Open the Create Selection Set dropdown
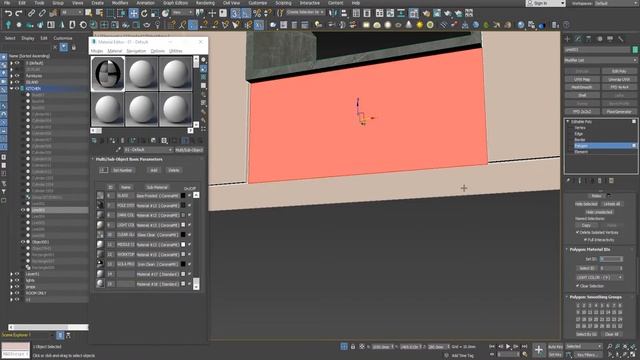 (x=305, y=13)
